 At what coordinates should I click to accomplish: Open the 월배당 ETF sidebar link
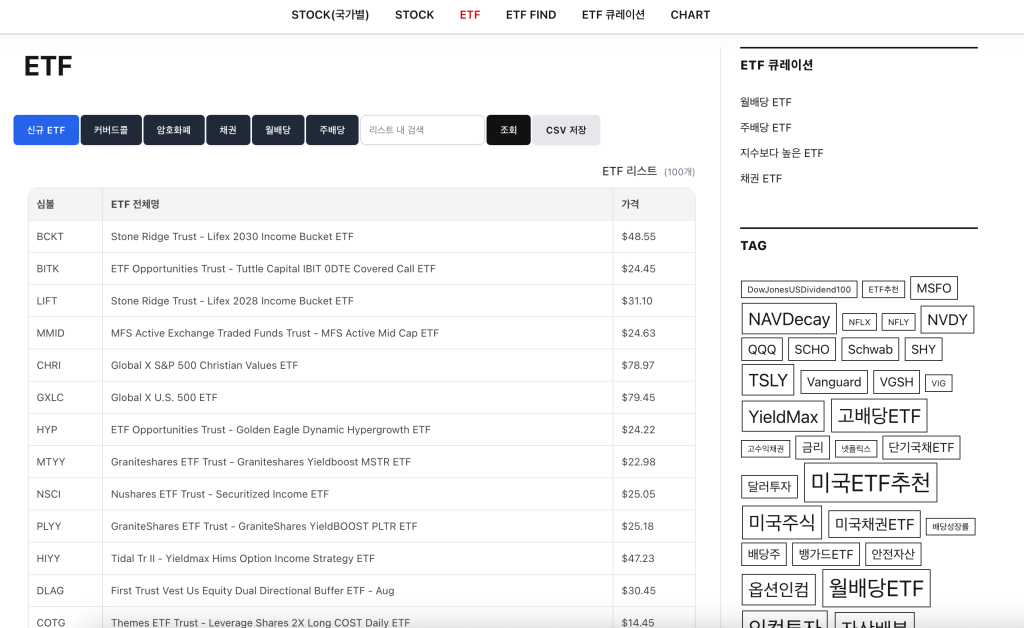[x=766, y=102]
